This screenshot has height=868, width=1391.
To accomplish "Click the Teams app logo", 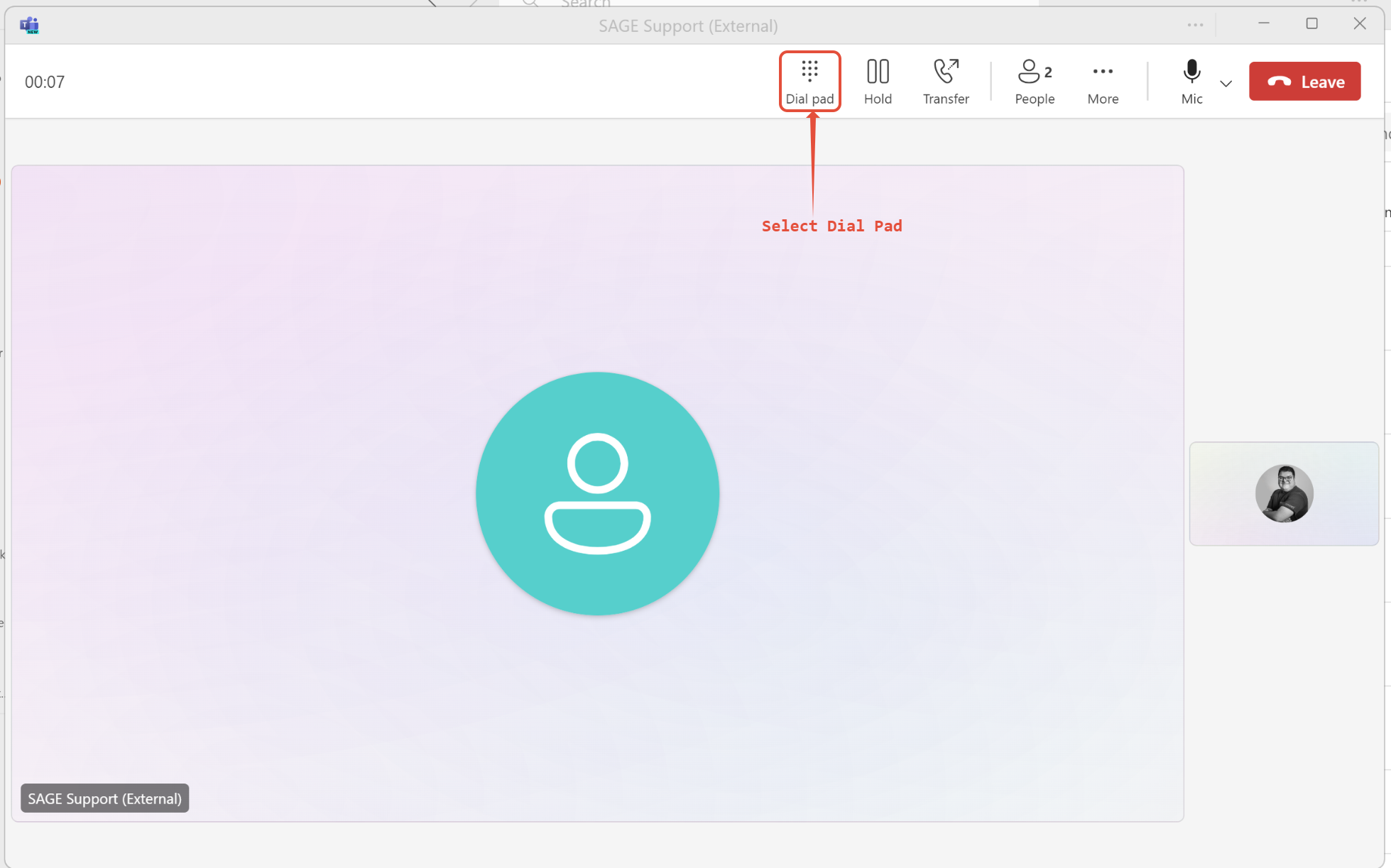I will (29, 26).
